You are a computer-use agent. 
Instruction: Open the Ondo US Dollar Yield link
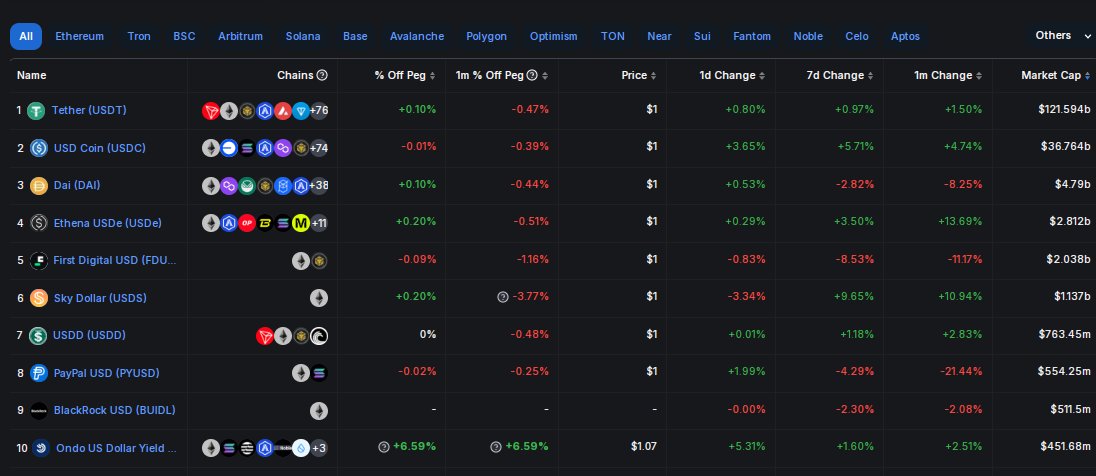click(116, 448)
